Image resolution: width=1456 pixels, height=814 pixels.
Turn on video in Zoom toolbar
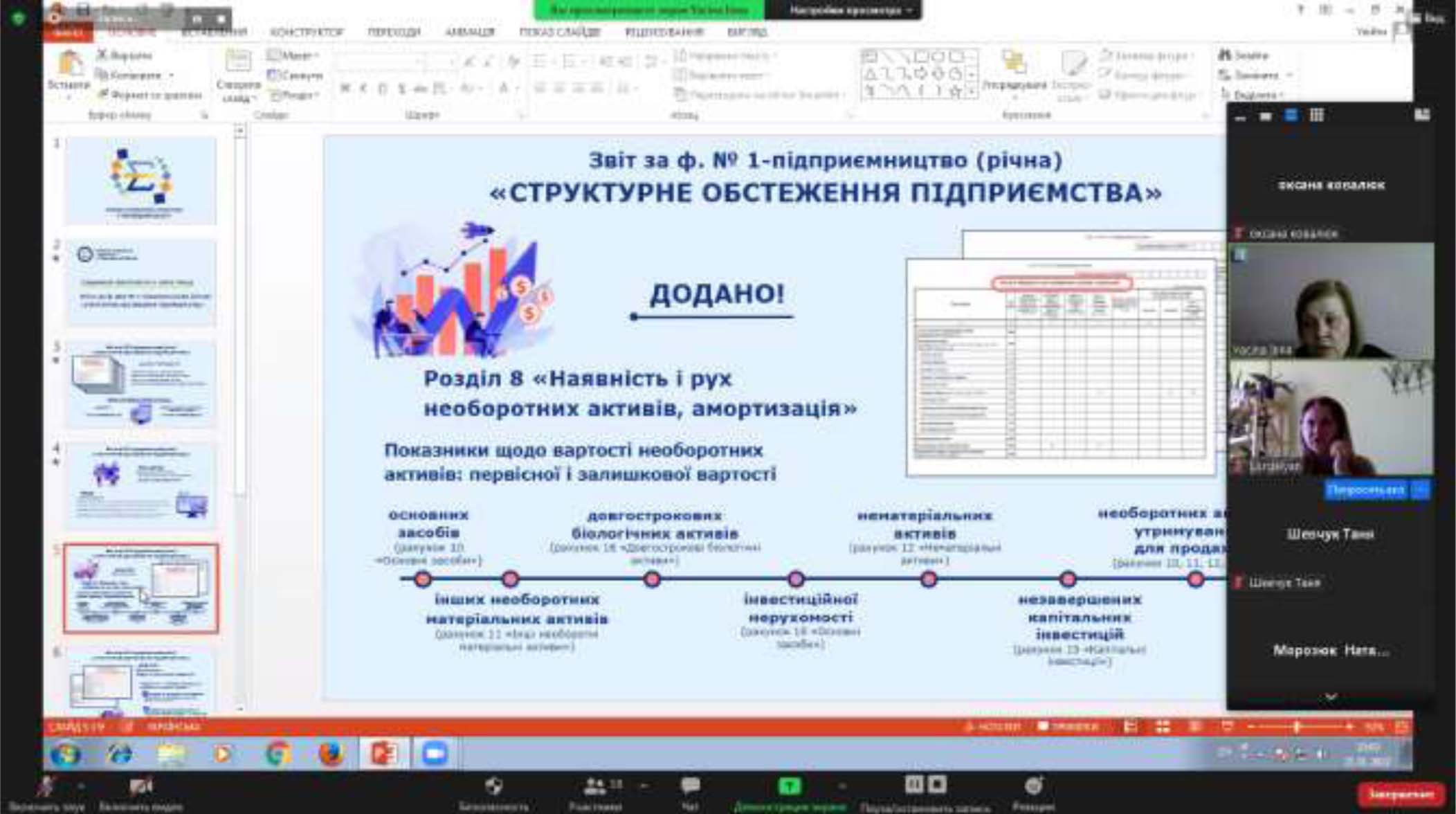pyautogui.click(x=140, y=787)
